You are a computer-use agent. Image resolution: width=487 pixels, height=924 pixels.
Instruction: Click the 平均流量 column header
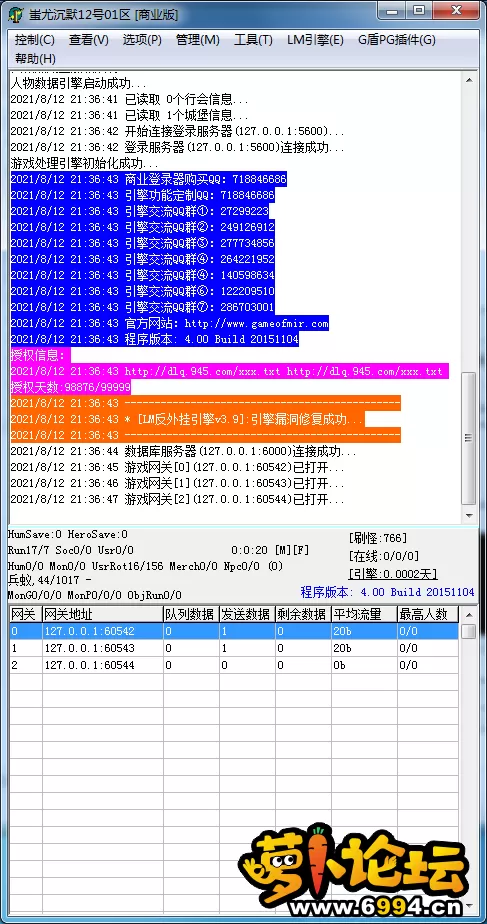point(364,614)
